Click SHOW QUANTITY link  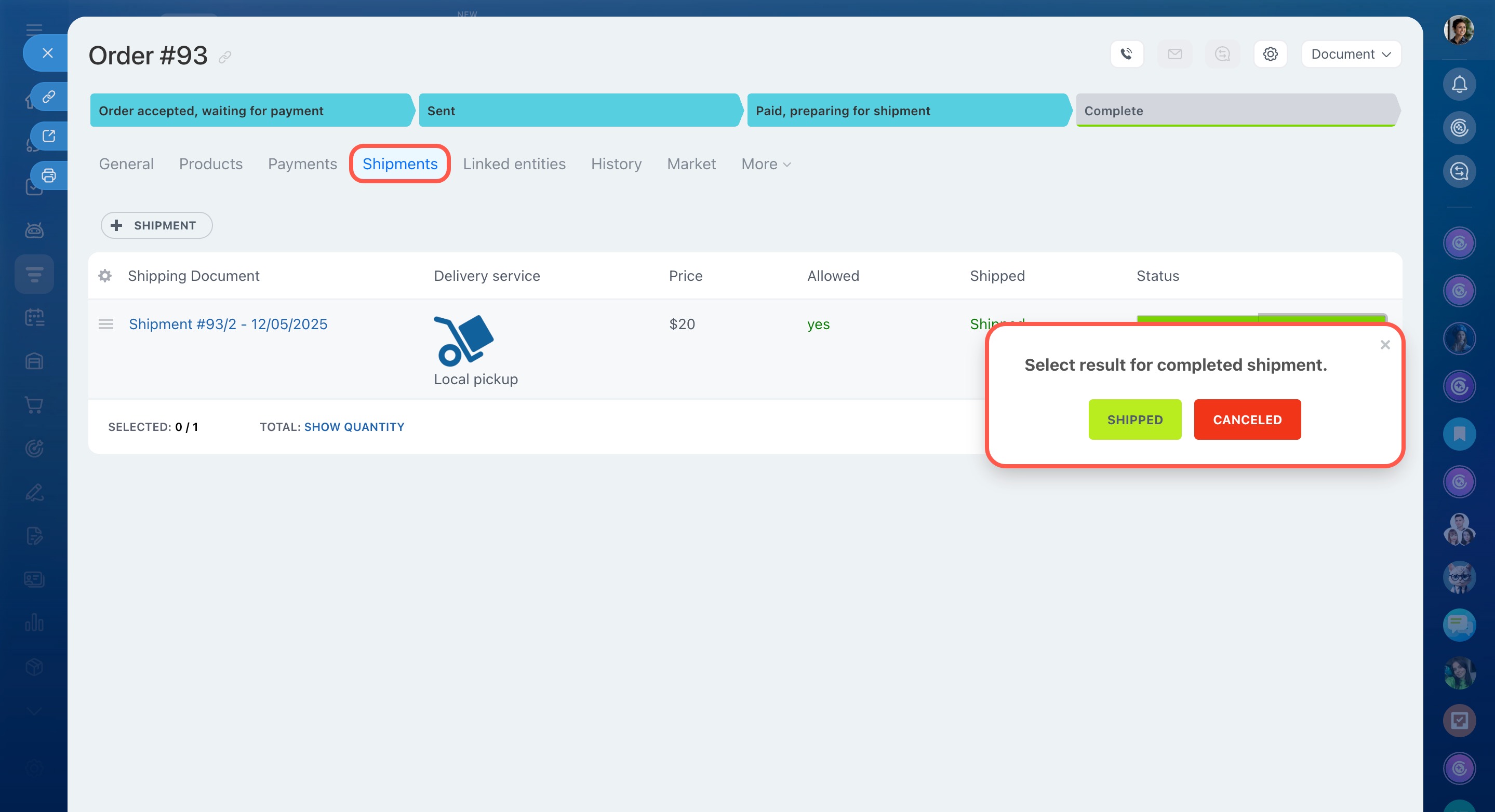(354, 427)
